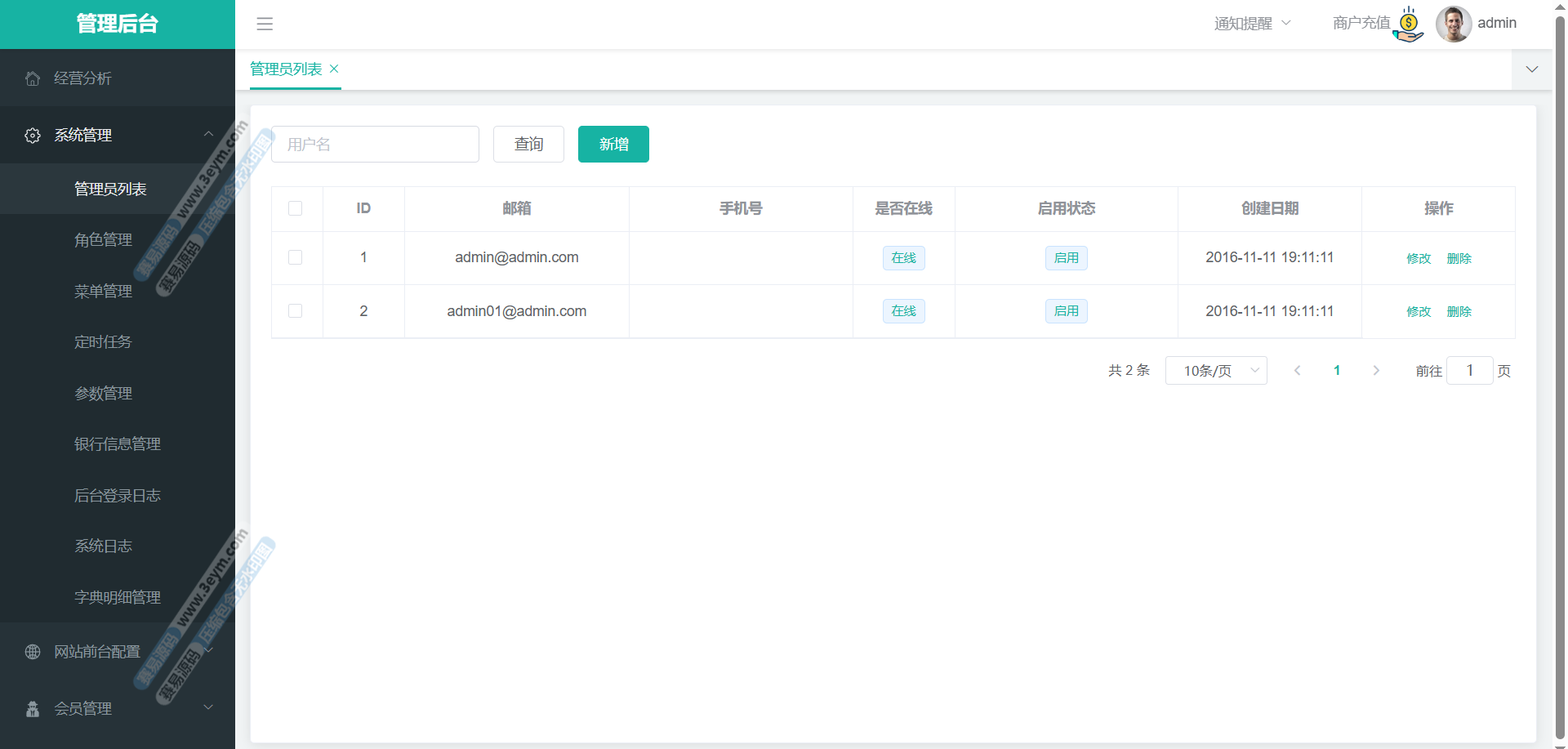This screenshot has height=749, width=1568.
Task: Click the gear icon beside 系统管理
Action: click(33, 136)
